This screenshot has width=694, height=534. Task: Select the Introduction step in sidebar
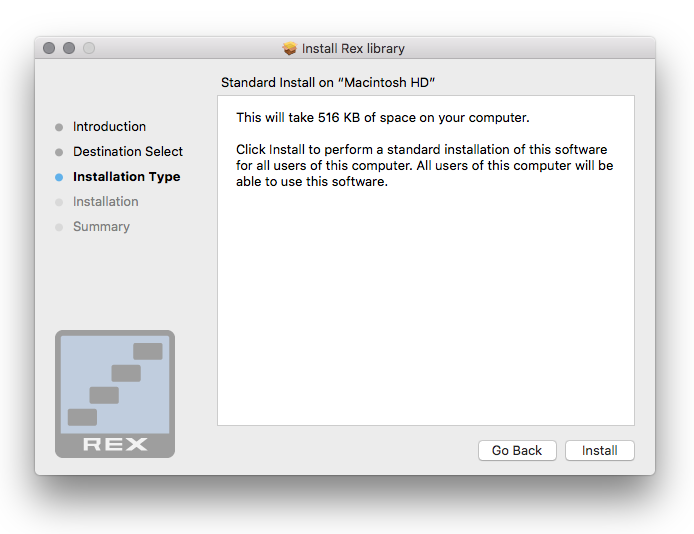[x=109, y=127]
